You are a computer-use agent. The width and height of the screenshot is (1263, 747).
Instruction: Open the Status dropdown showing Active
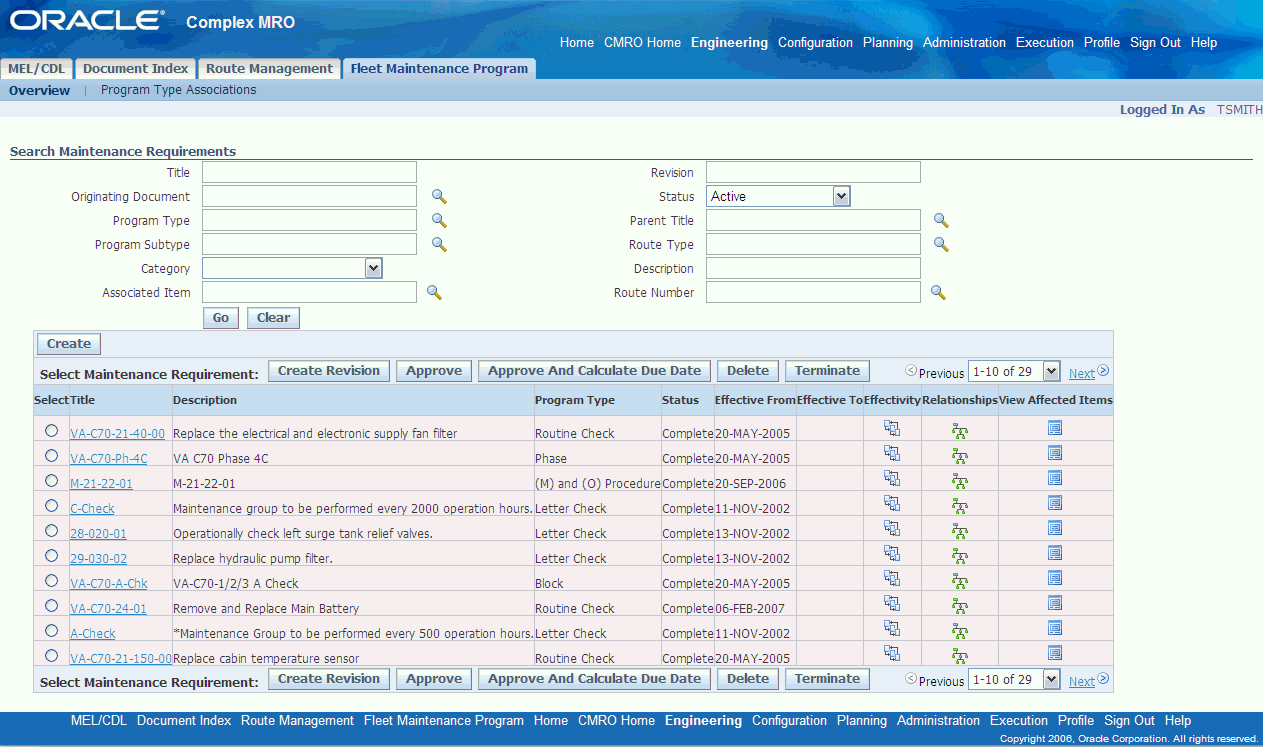tap(778, 196)
